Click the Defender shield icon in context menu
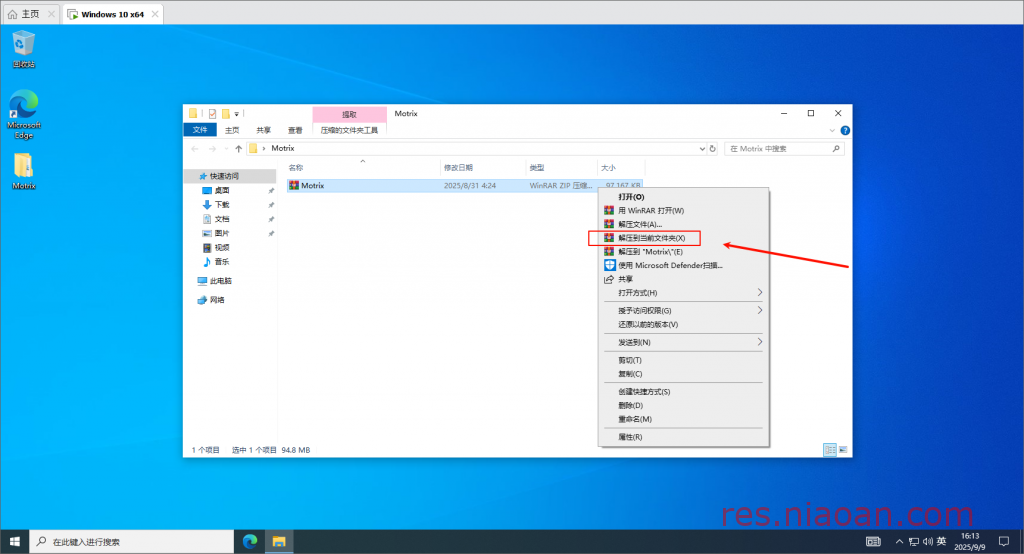The image size is (1024, 554). coord(609,265)
